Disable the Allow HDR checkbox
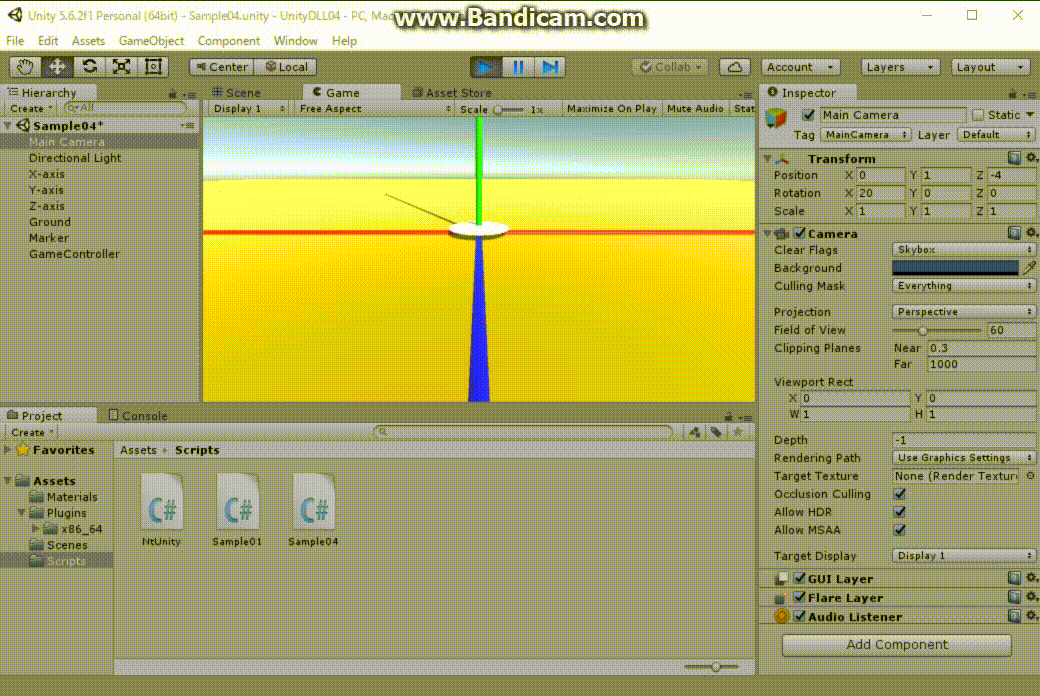Screen dimensions: 1040x696 click(900, 512)
